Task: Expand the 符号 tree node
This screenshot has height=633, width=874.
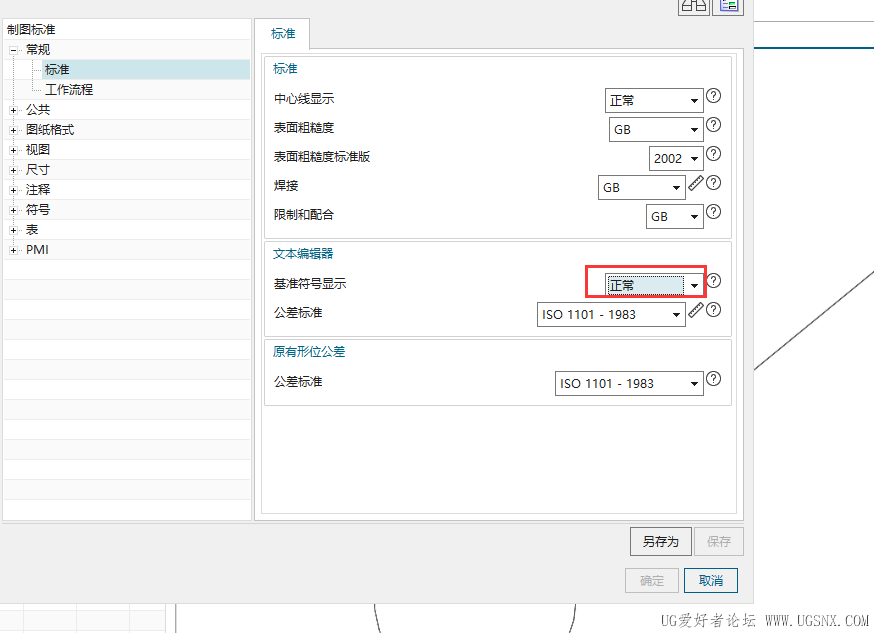Action: (x=13, y=211)
